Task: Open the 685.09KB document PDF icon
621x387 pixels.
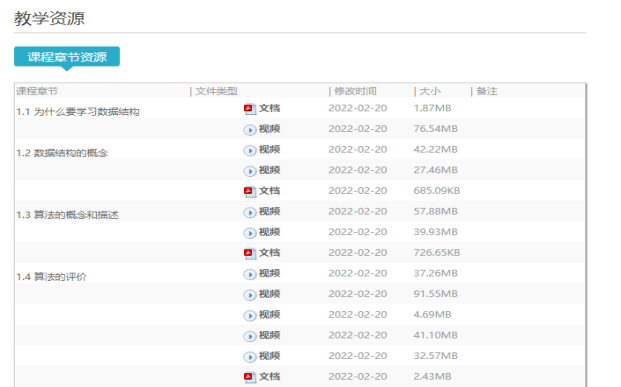Action: 250,192
